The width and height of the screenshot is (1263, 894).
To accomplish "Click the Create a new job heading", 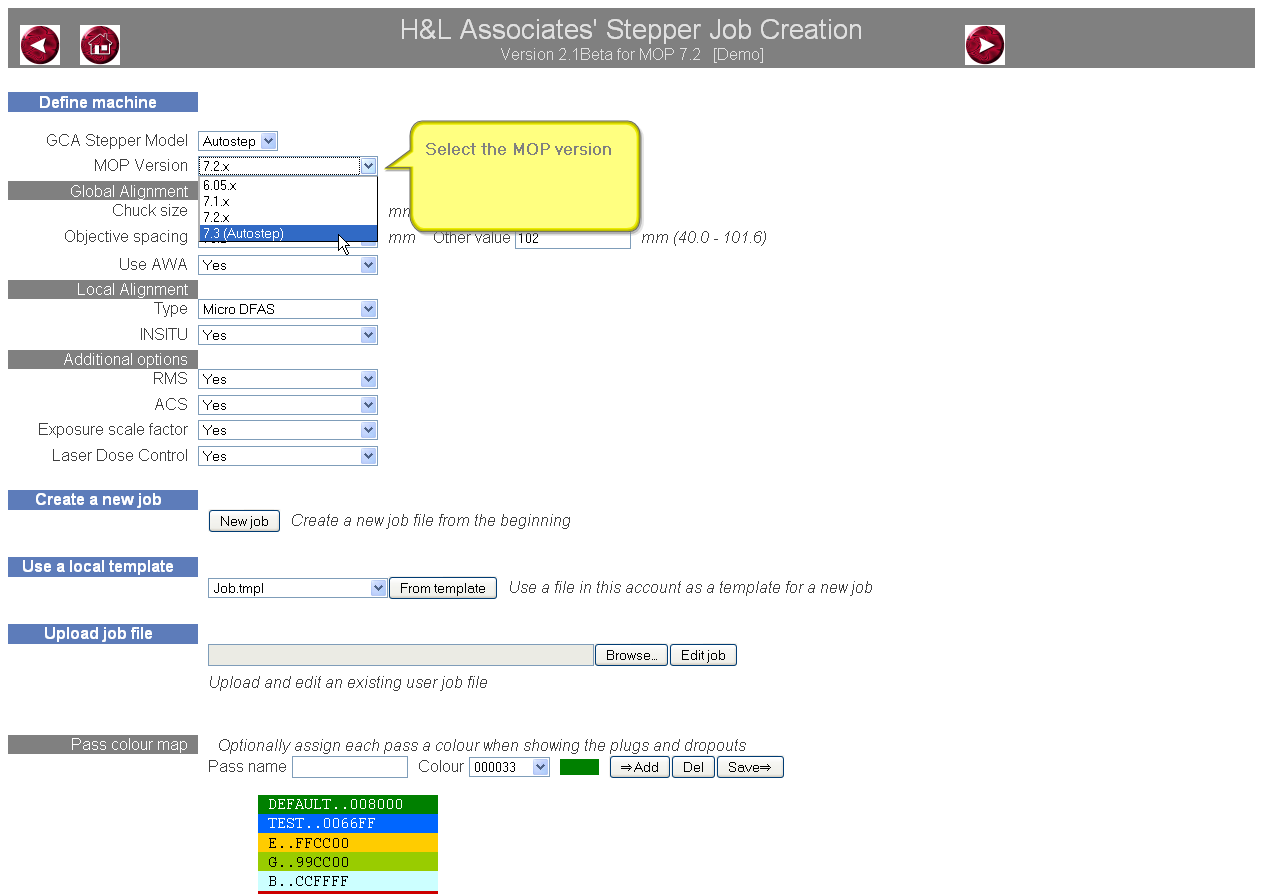I will 103,500.
